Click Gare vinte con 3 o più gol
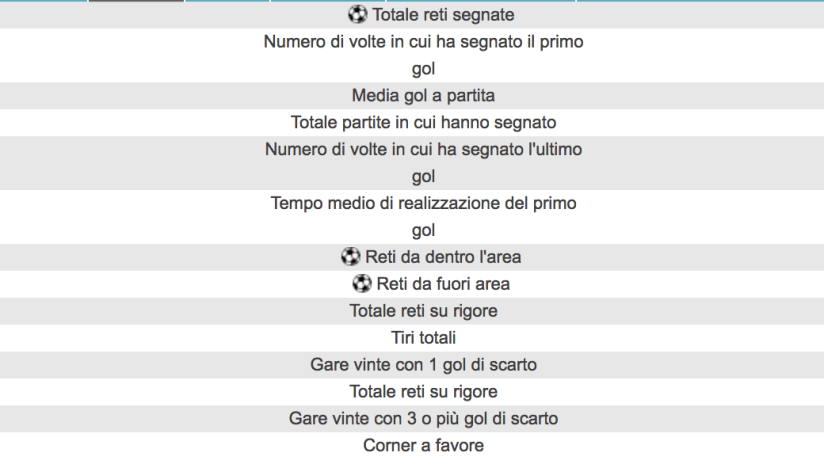The image size is (824, 464). 423,418
